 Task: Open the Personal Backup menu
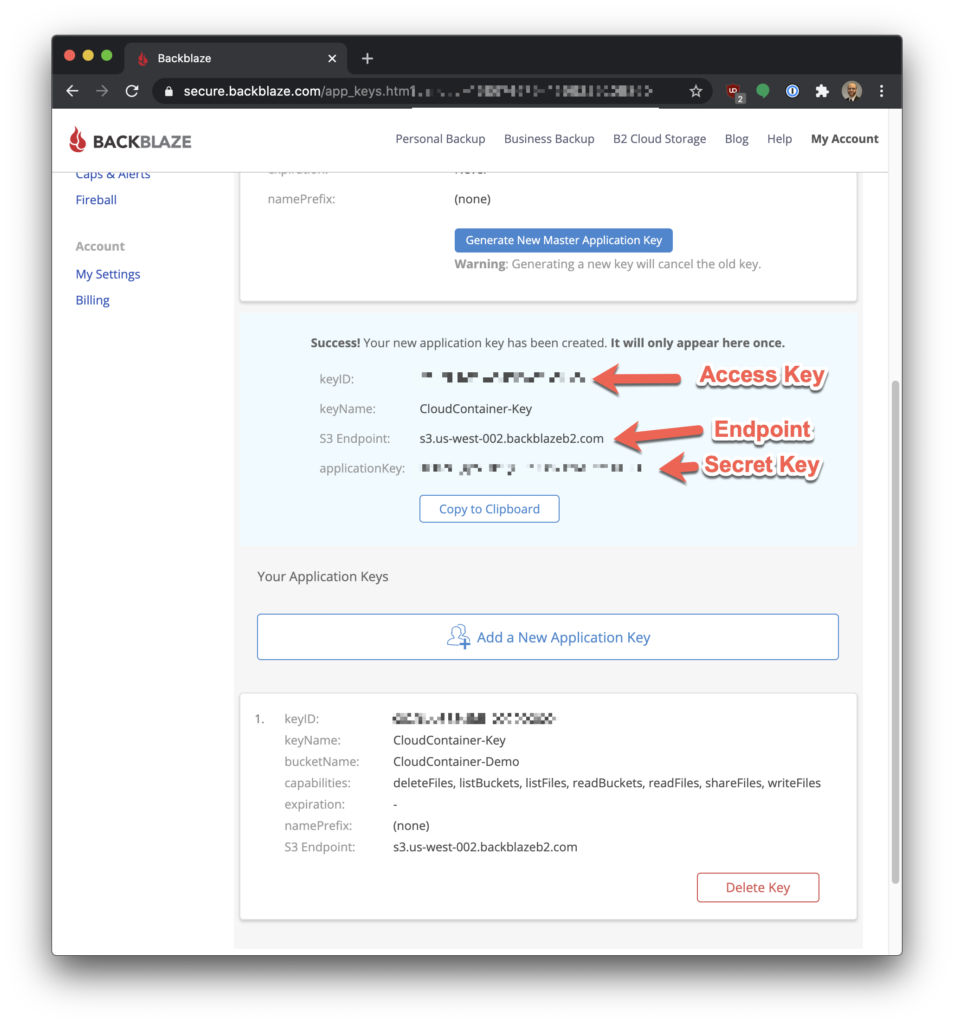(440, 139)
